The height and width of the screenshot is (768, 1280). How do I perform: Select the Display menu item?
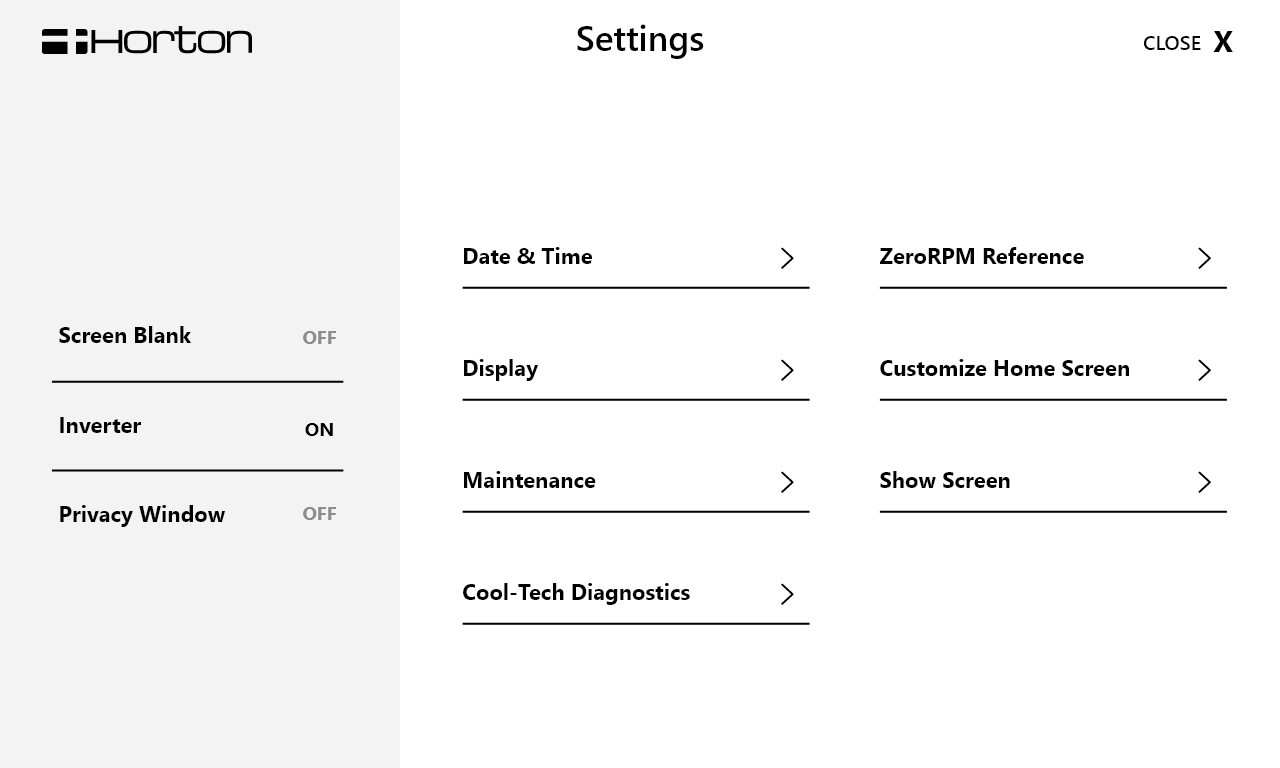click(x=500, y=369)
